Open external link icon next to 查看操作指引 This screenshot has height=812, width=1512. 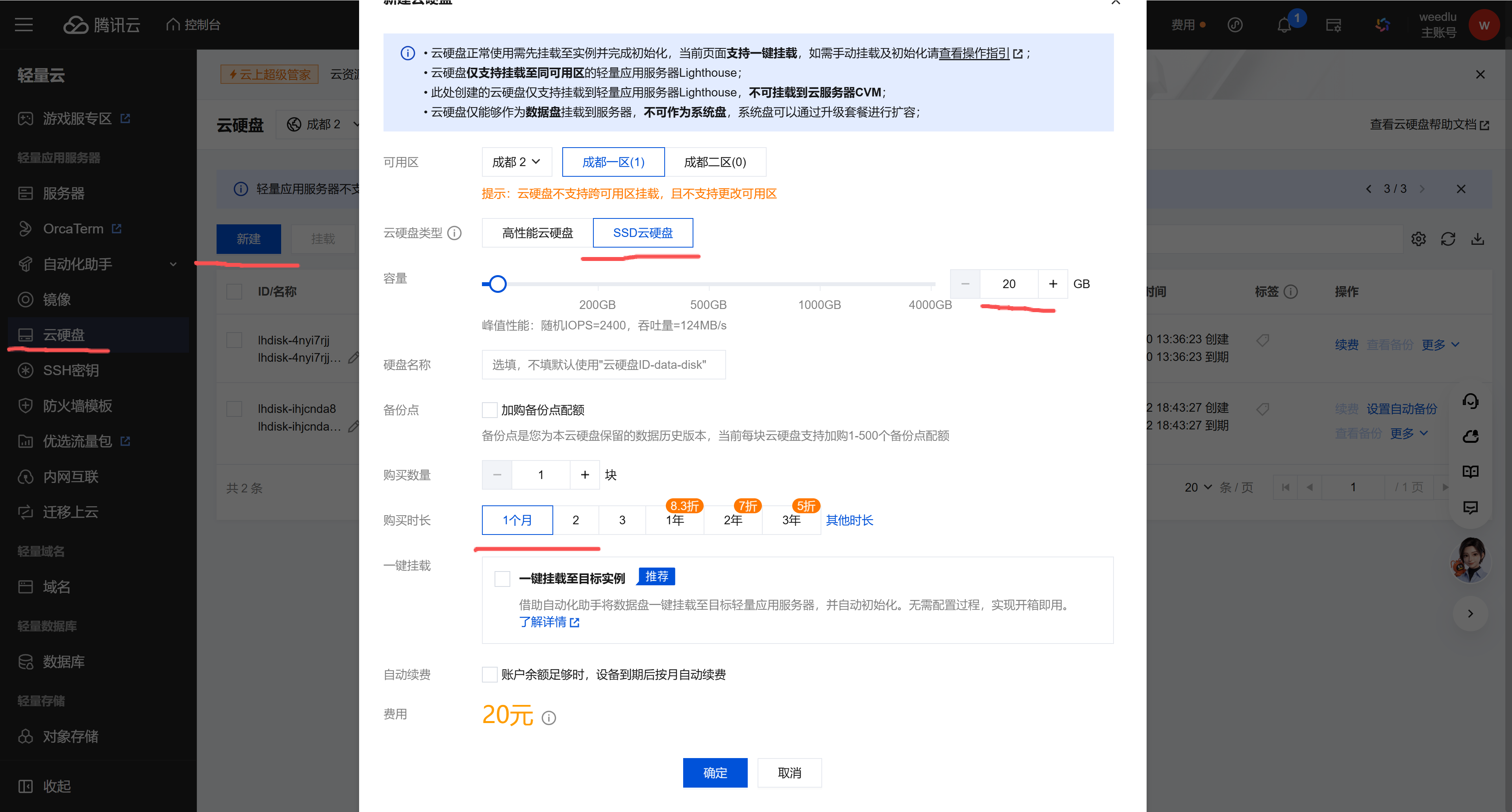click(x=1018, y=54)
